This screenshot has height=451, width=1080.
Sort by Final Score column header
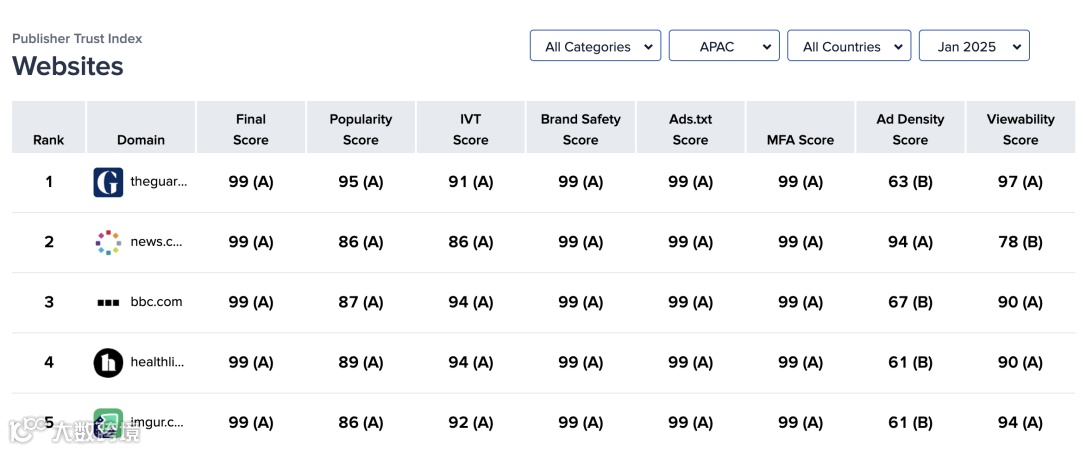pyautogui.click(x=251, y=129)
